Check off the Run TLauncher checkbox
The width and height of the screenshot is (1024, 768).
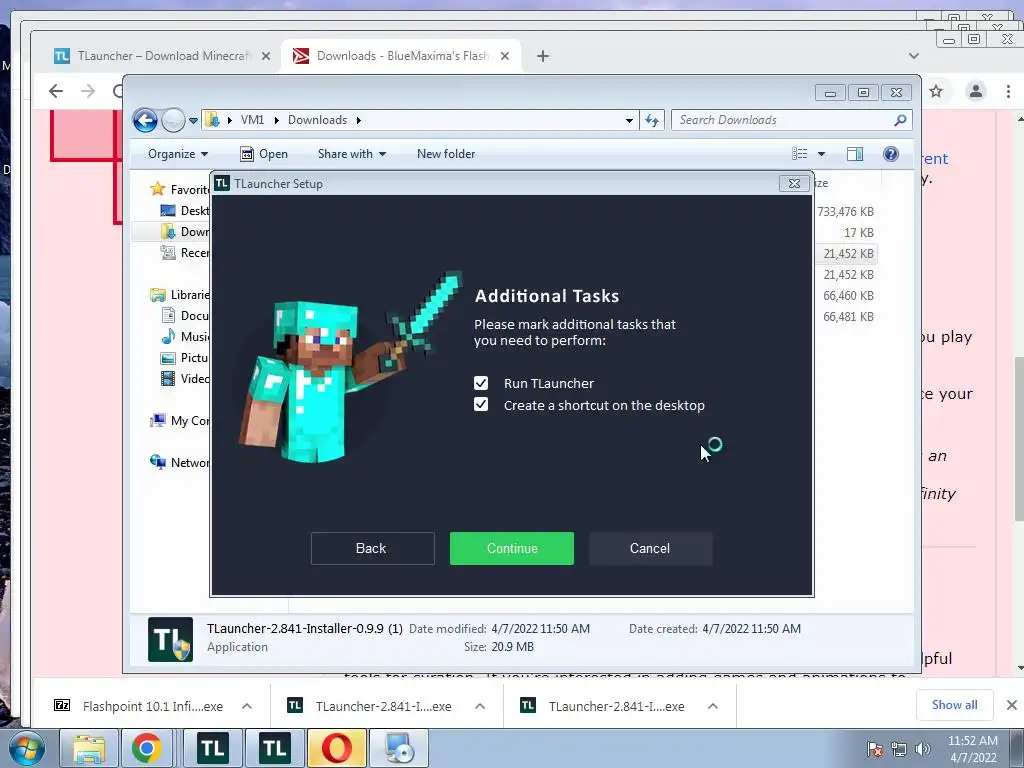click(x=481, y=383)
